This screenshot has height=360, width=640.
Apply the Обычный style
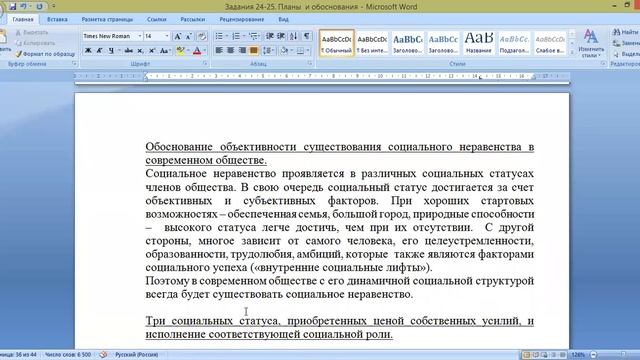tap(336, 43)
